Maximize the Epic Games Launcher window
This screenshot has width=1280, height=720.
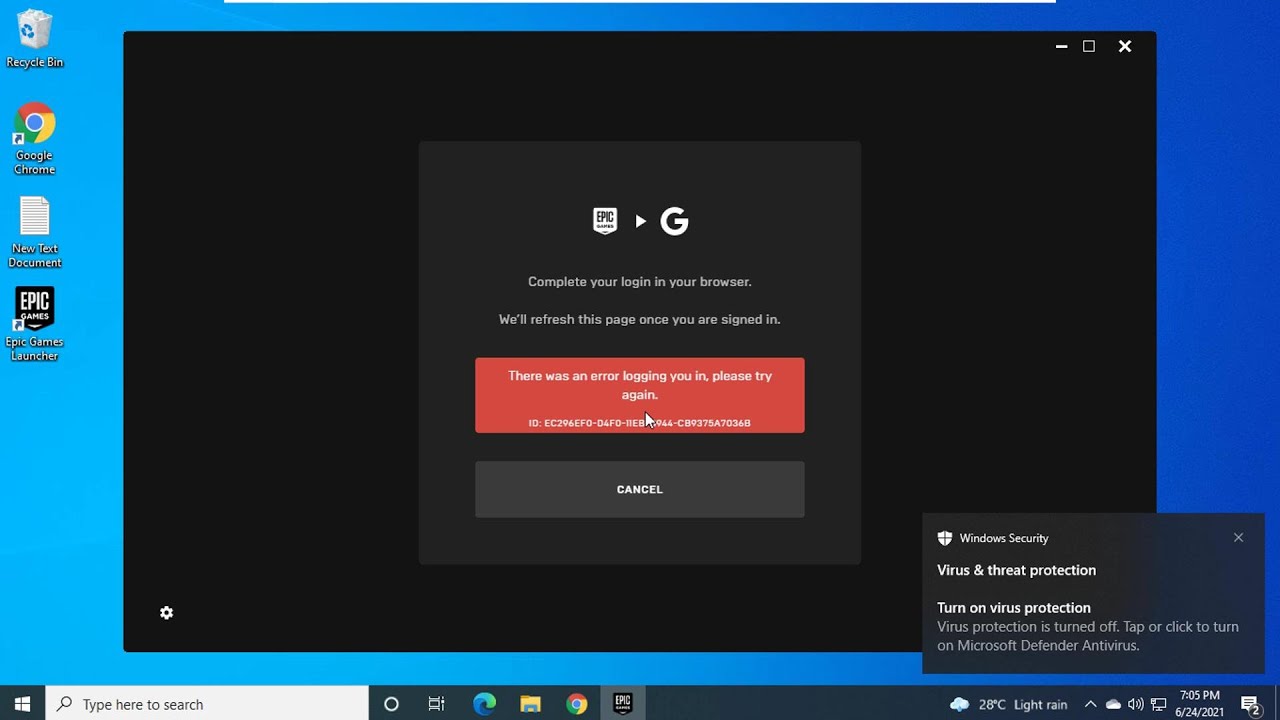1089,46
